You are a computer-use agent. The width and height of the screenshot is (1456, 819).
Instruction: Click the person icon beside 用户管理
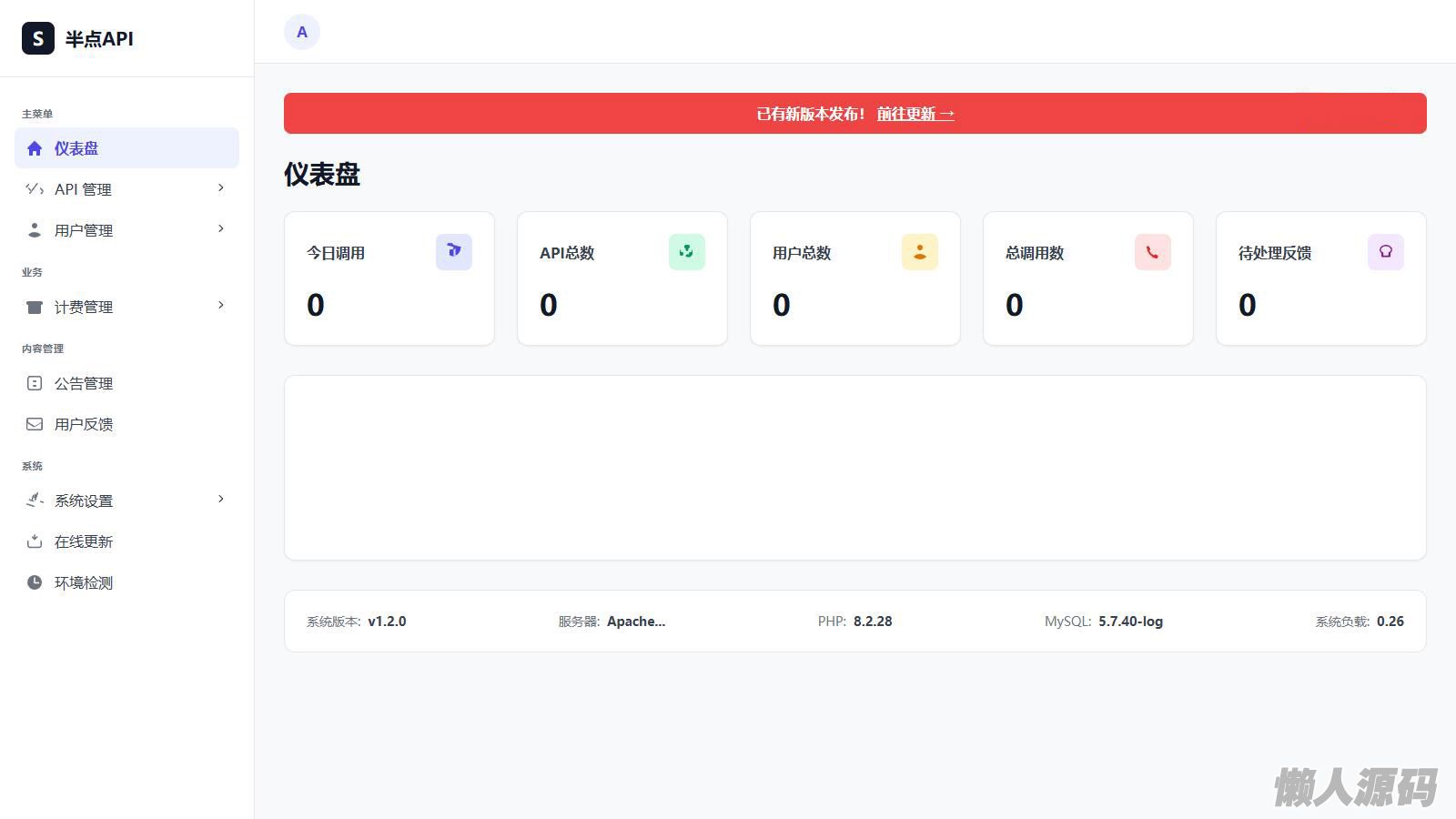(x=35, y=230)
